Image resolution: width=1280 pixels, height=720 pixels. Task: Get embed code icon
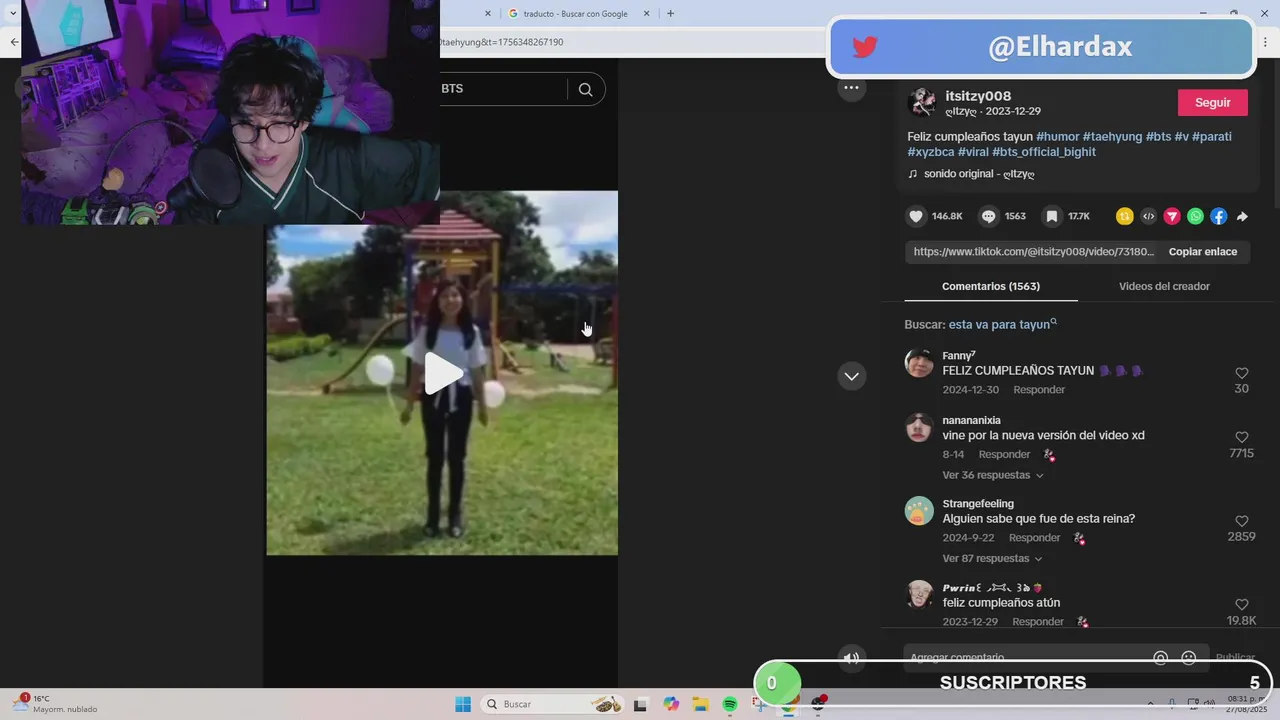coord(1148,216)
